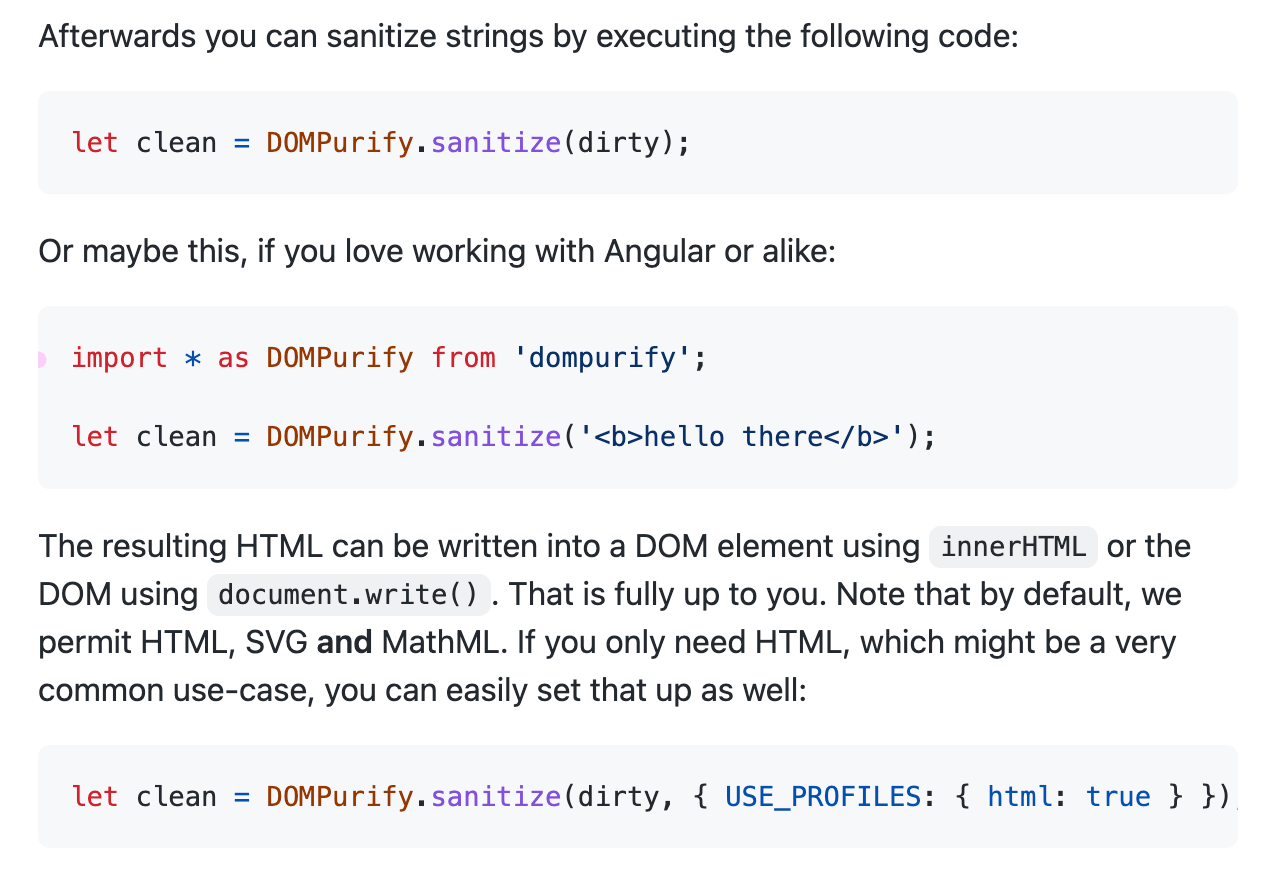
Task: Click the bold word "and" in the paragraph
Action: click(x=344, y=642)
